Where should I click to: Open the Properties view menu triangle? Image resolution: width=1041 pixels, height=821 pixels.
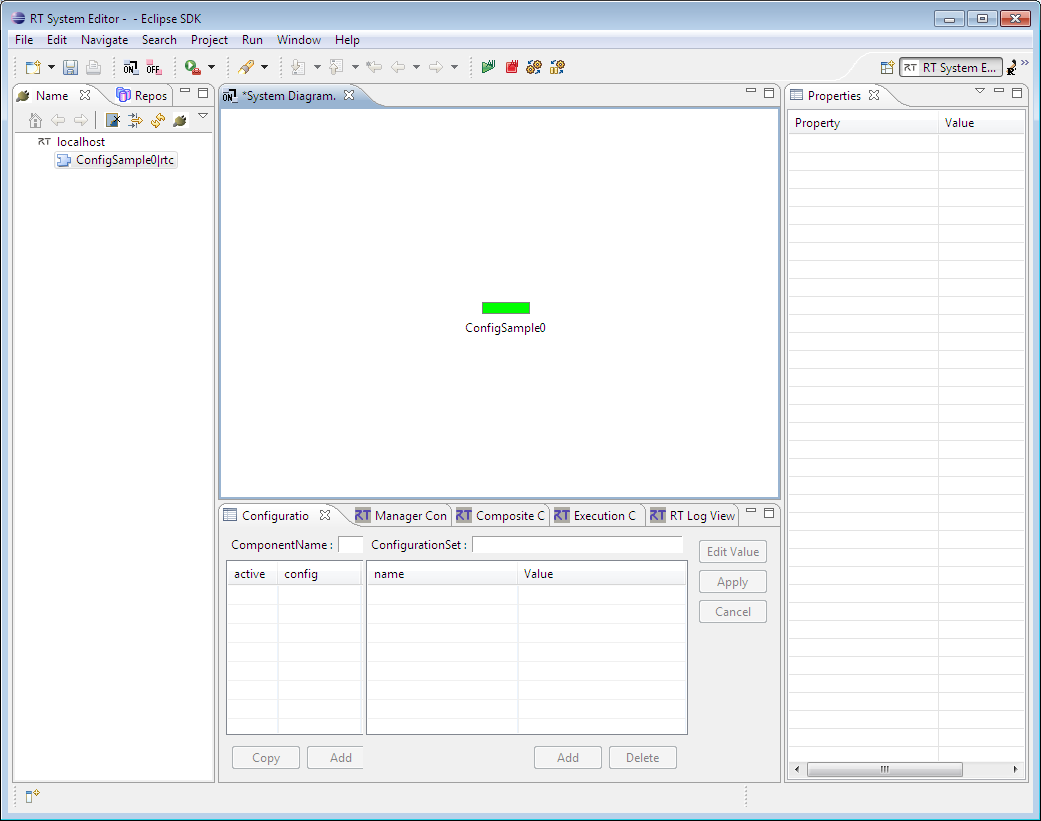click(980, 91)
